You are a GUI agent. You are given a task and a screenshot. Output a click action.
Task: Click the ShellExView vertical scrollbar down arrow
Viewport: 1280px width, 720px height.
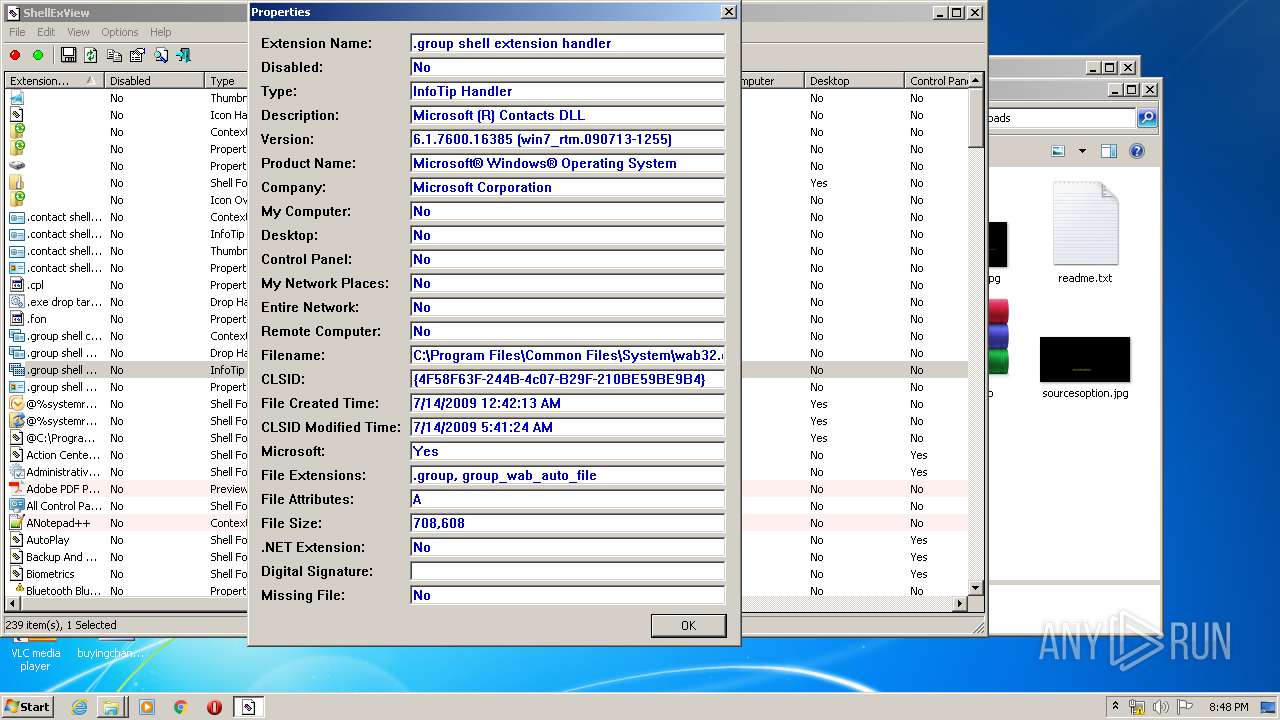tap(976, 589)
